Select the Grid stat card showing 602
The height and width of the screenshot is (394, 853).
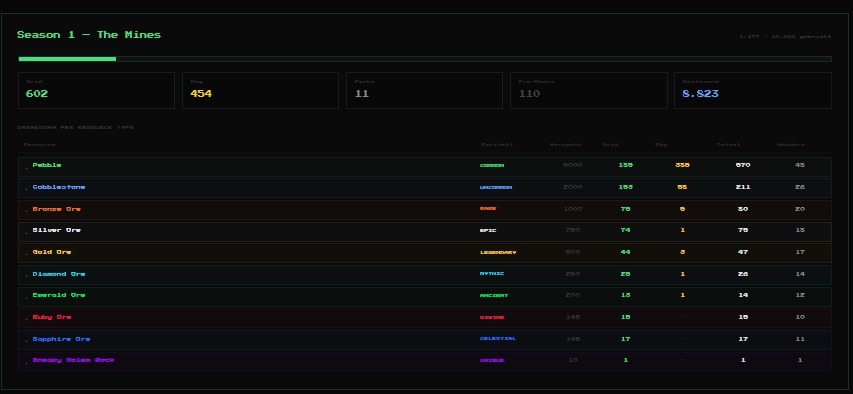pyautogui.click(x=96, y=90)
